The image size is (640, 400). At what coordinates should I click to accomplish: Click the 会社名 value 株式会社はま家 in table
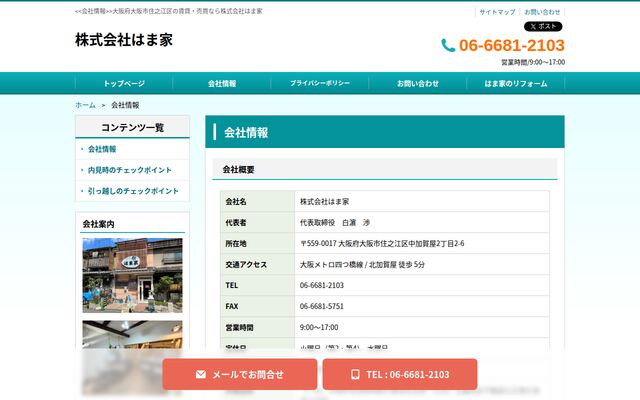coord(324,202)
